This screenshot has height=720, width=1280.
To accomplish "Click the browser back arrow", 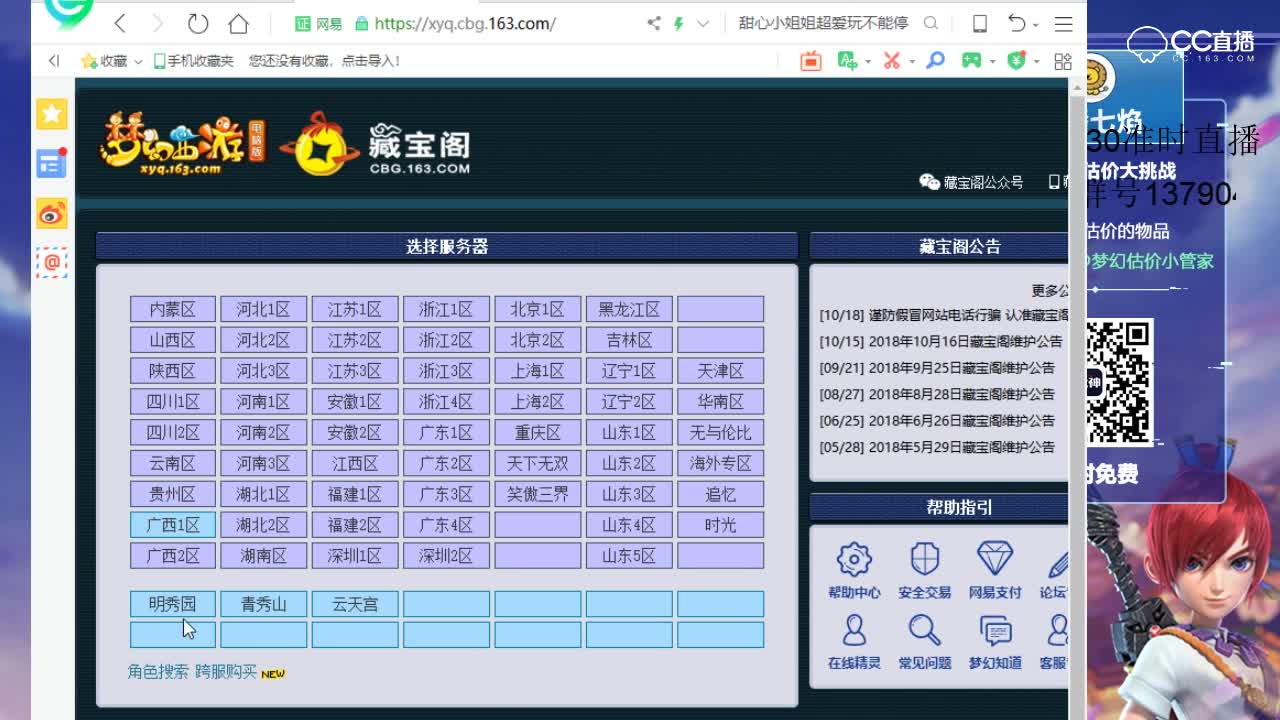I will [x=120, y=23].
